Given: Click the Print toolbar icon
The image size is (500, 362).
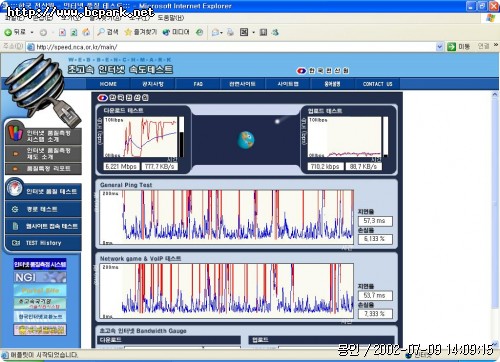Looking at the screenshot, I should click(x=230, y=32).
